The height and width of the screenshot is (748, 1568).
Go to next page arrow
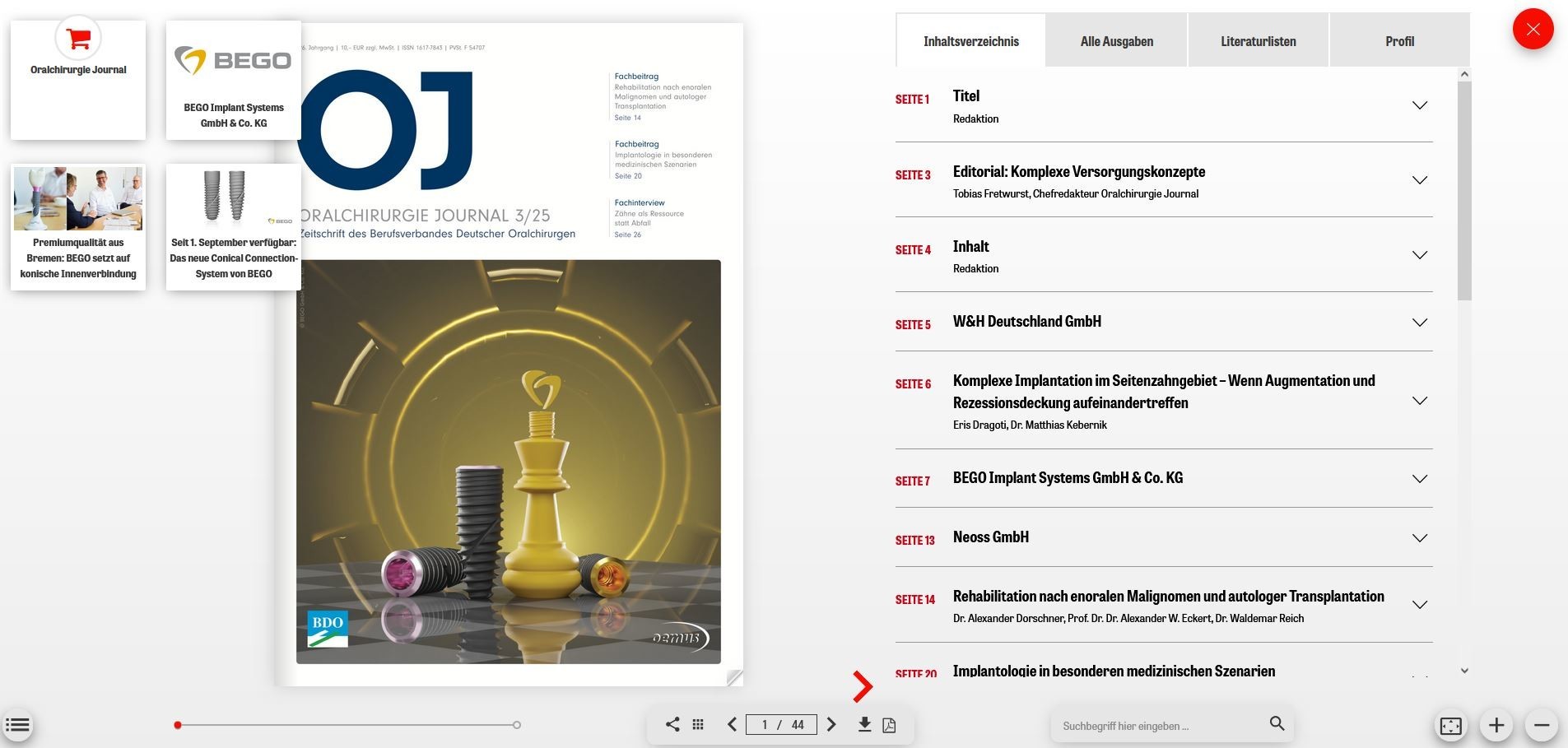tap(831, 724)
